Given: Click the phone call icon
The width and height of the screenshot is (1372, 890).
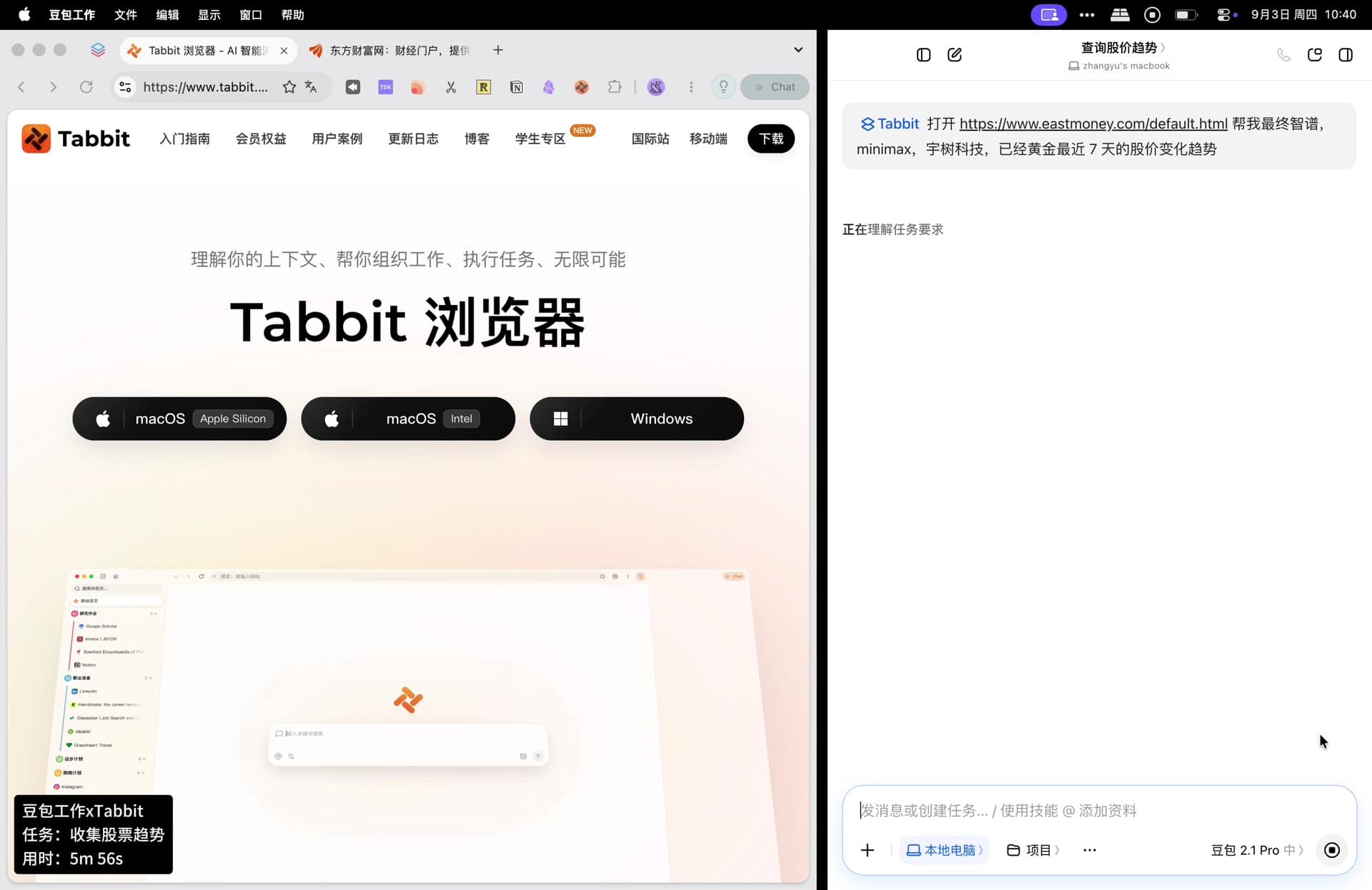Looking at the screenshot, I should pos(1283,55).
